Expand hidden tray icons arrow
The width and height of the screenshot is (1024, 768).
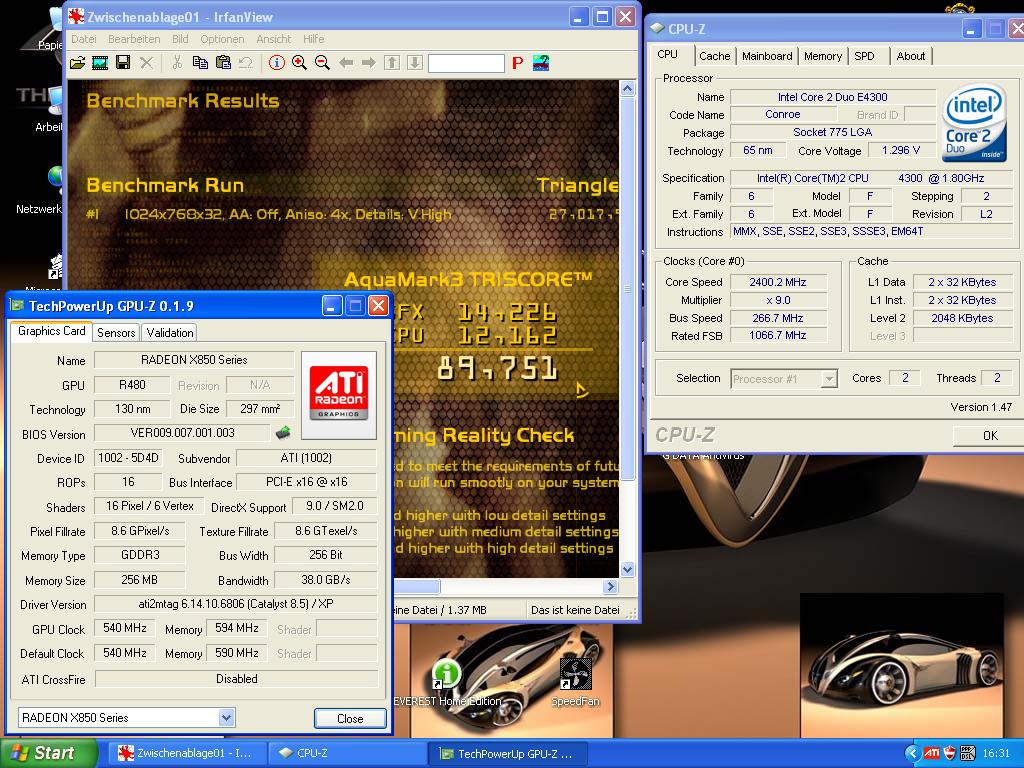click(x=912, y=753)
